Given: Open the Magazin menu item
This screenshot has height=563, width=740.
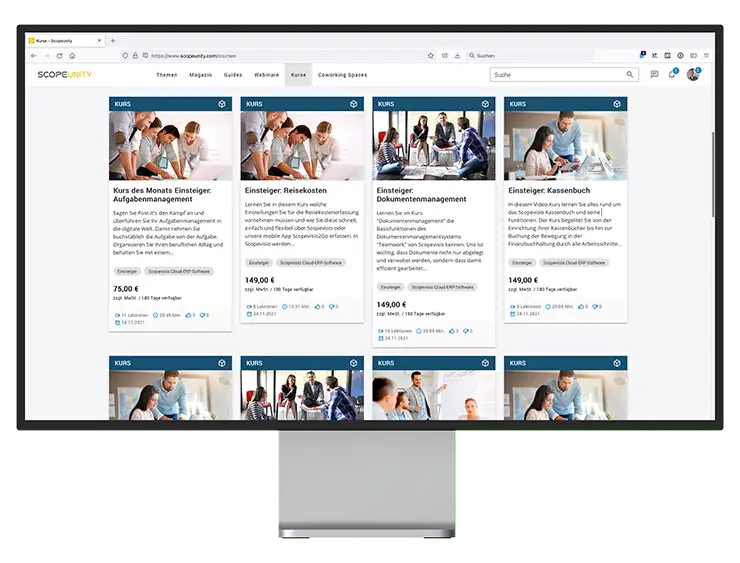Looking at the screenshot, I should point(201,75).
